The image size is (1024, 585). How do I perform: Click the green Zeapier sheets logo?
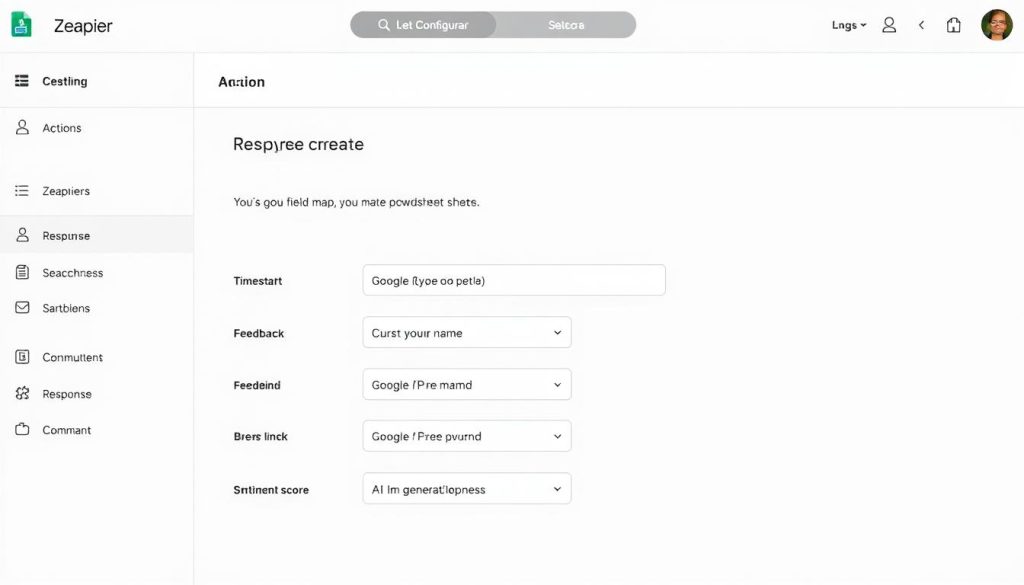click(x=21, y=25)
